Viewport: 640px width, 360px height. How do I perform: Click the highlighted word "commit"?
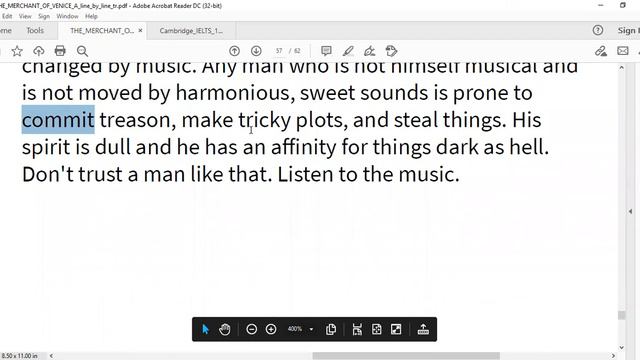(58, 120)
